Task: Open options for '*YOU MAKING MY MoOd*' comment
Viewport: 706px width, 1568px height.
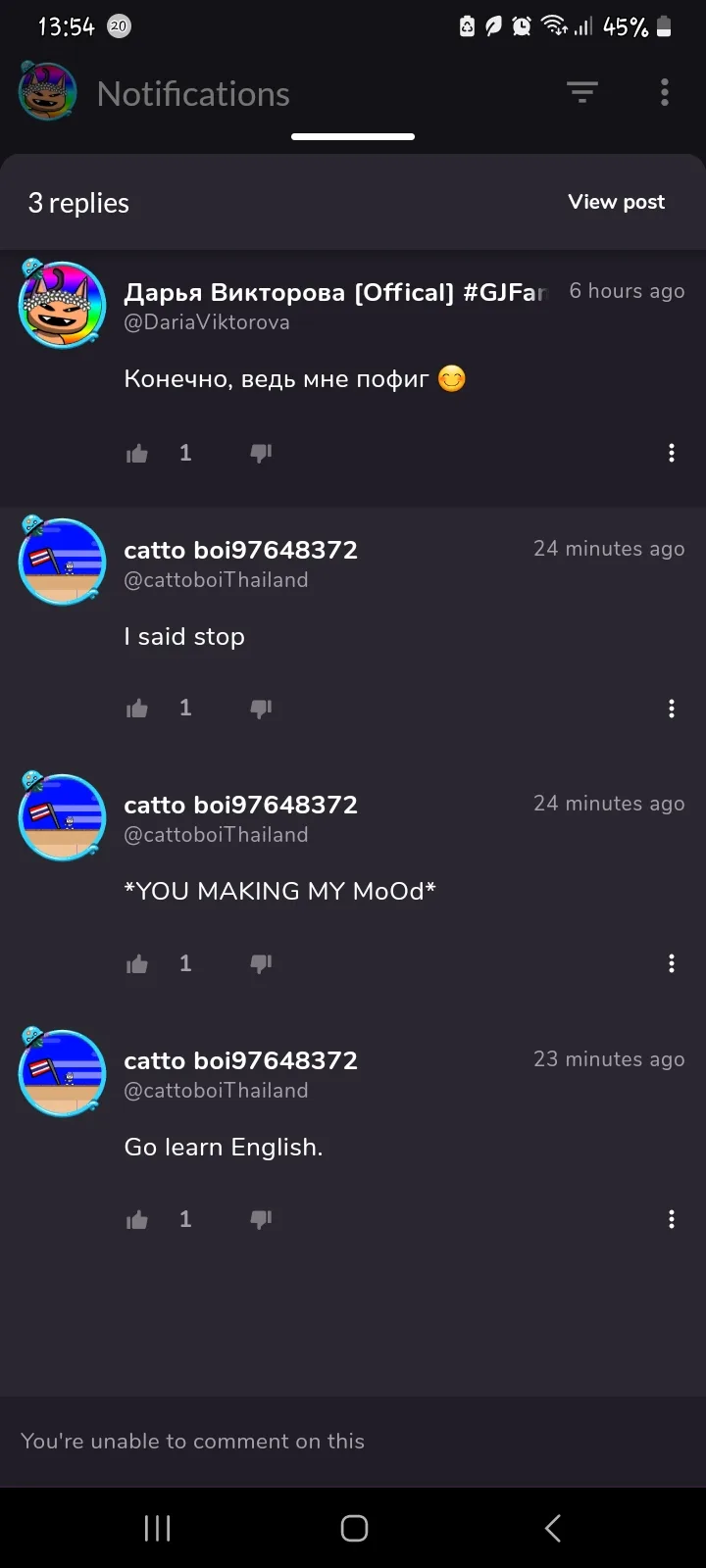Action: (672, 963)
